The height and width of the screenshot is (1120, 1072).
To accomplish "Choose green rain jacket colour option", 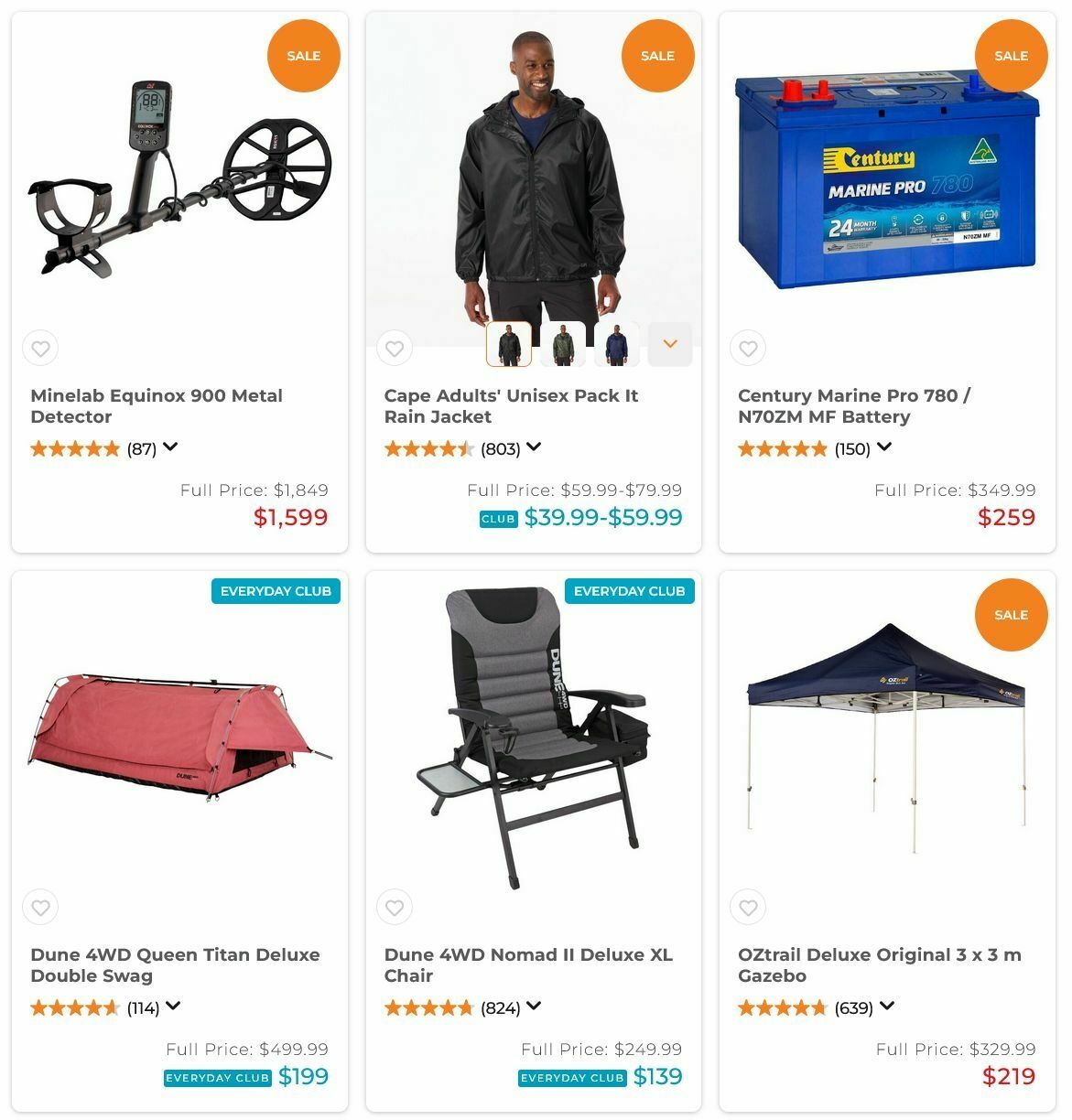I will [x=563, y=344].
